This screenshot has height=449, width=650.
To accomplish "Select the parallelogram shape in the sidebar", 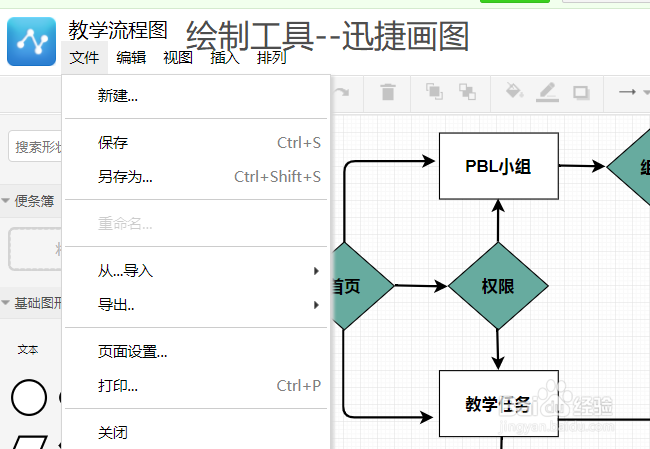I will (30, 442).
